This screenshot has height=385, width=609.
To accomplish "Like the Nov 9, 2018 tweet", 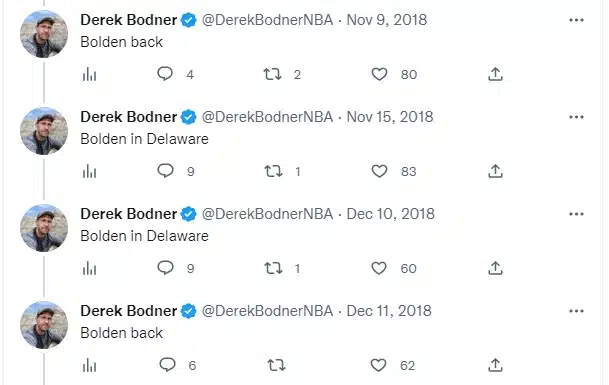I will tap(379, 74).
